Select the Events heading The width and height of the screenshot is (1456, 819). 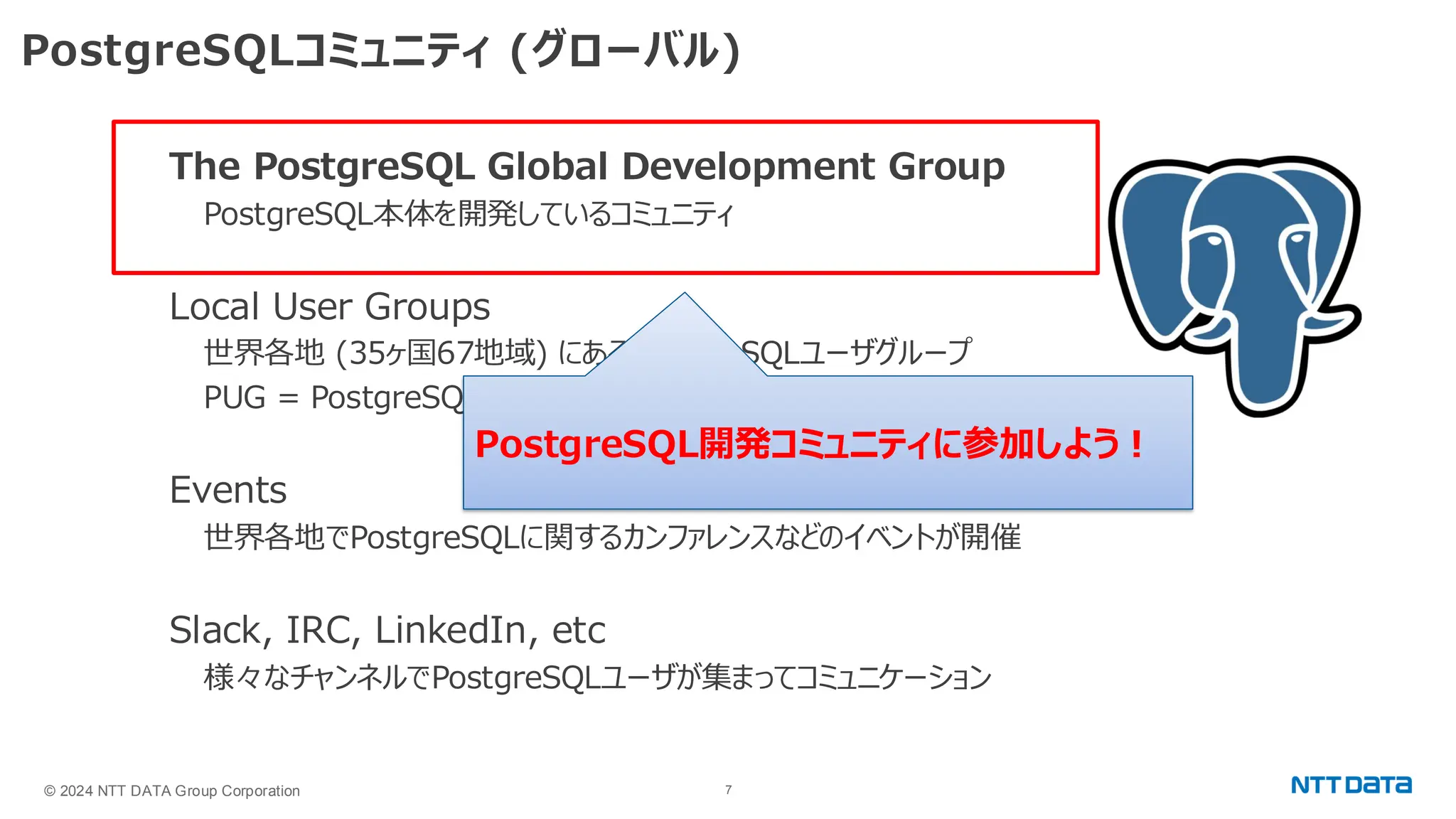(x=227, y=491)
